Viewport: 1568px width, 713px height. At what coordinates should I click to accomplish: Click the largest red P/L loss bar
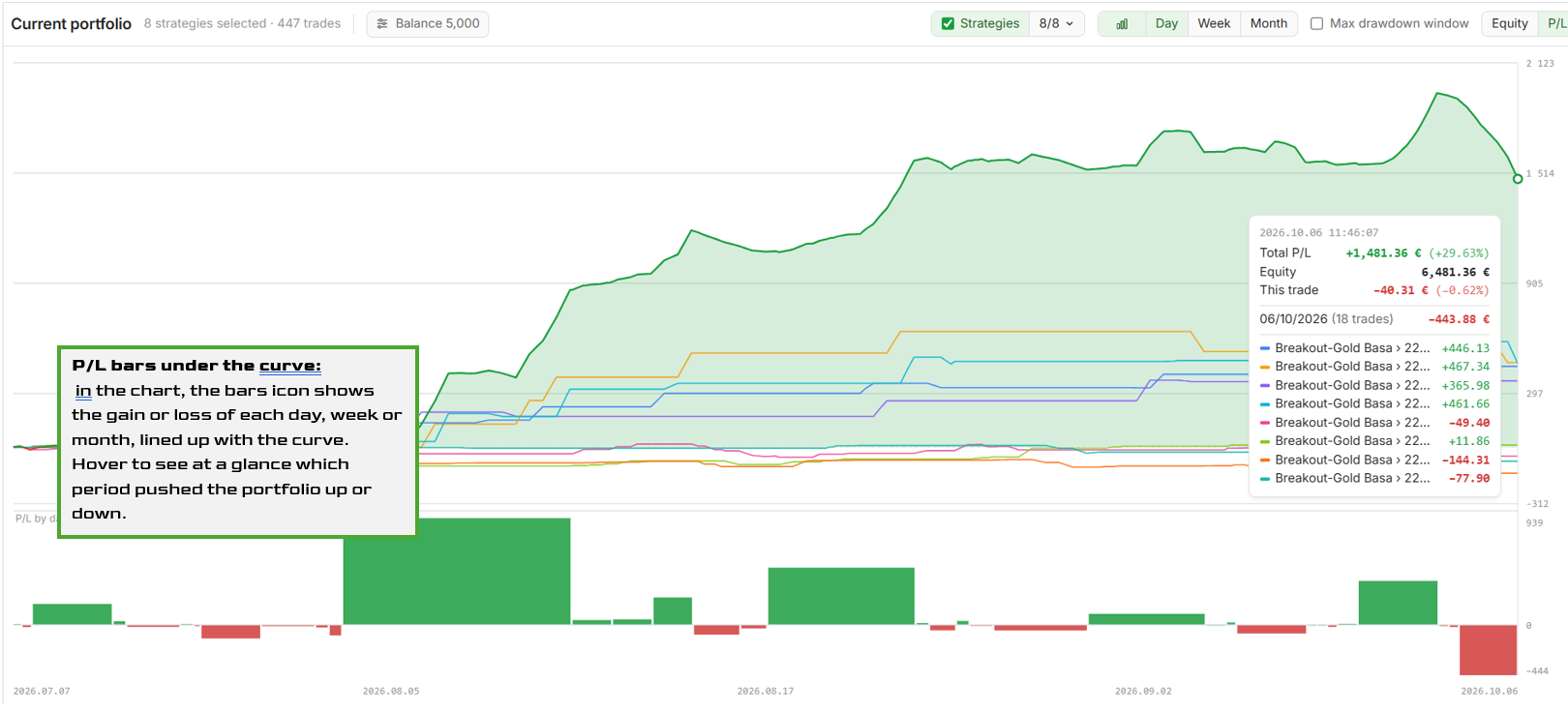(1488, 650)
